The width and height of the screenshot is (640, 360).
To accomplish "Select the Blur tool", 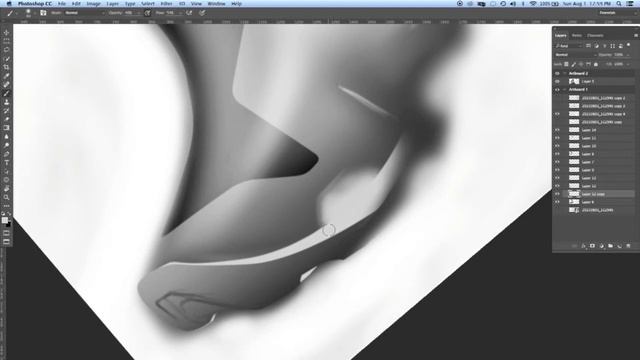I will coord(6,136).
